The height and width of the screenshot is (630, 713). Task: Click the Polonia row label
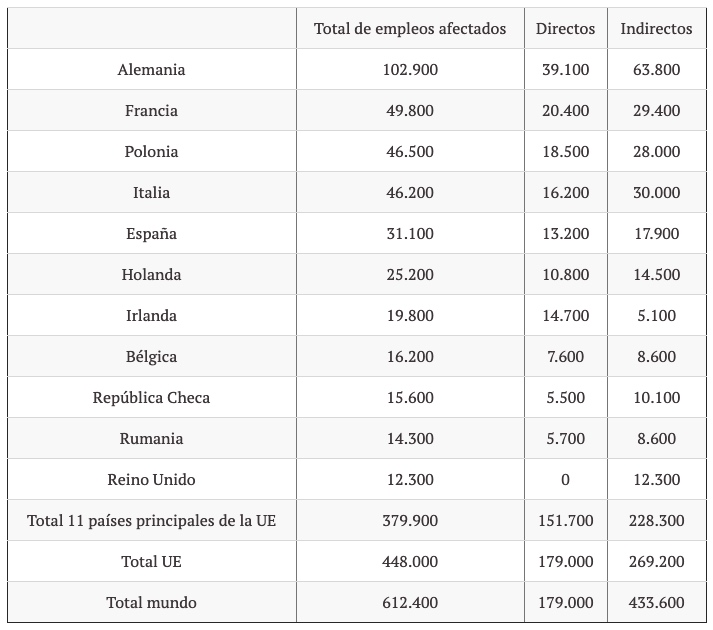pos(151,152)
